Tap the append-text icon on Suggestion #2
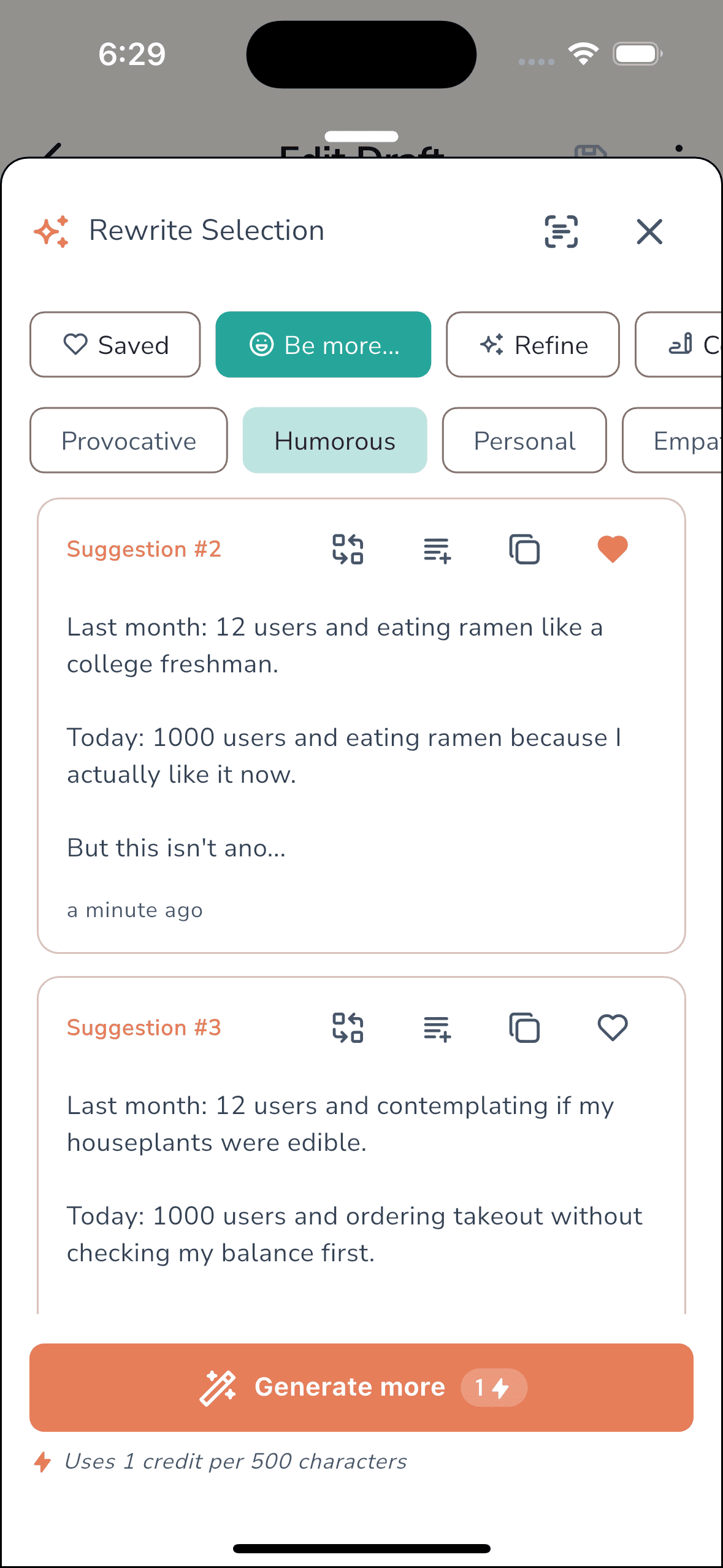This screenshot has height=1568, width=723. click(x=437, y=549)
